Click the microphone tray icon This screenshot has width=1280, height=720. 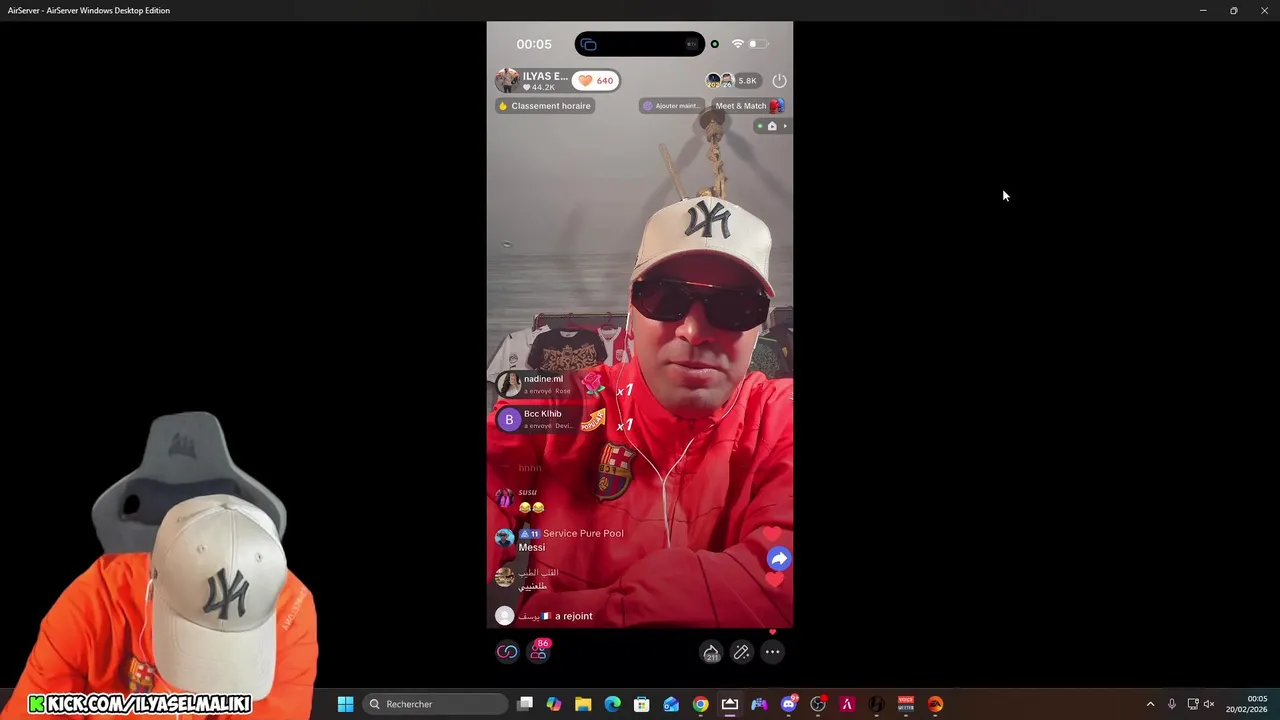1172,704
